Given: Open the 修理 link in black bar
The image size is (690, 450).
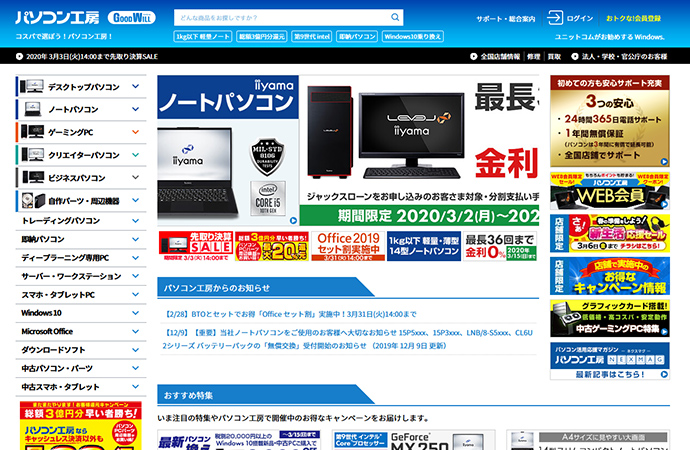Looking at the screenshot, I should click(533, 56).
